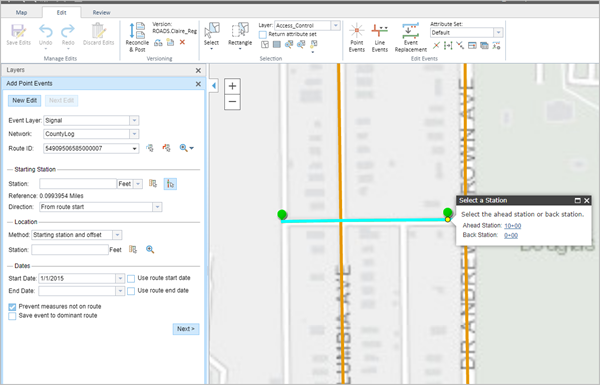Click the Discard Edits icon
The width and height of the screenshot is (600, 386).
(x=98, y=31)
